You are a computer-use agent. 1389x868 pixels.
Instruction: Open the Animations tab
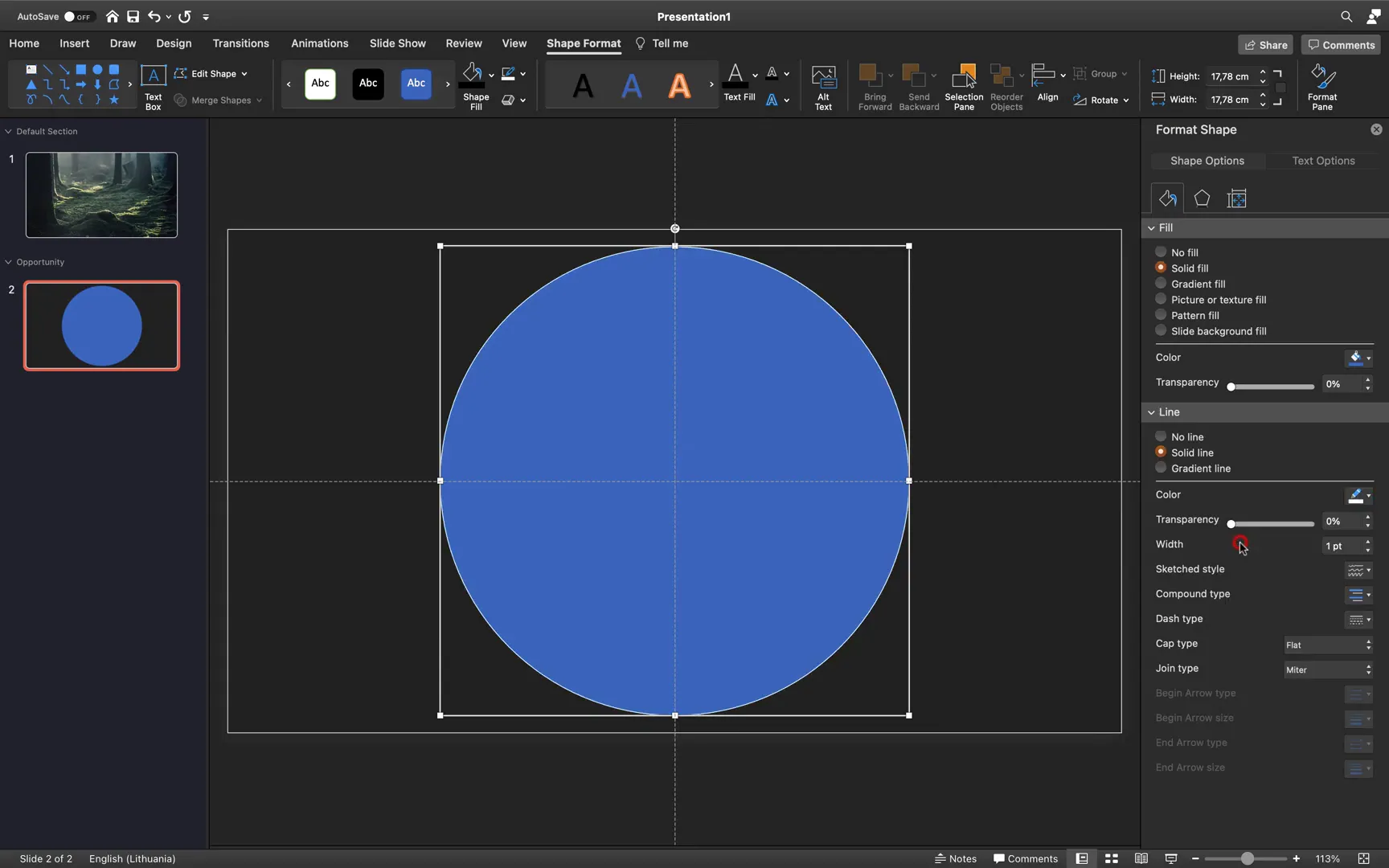(319, 43)
